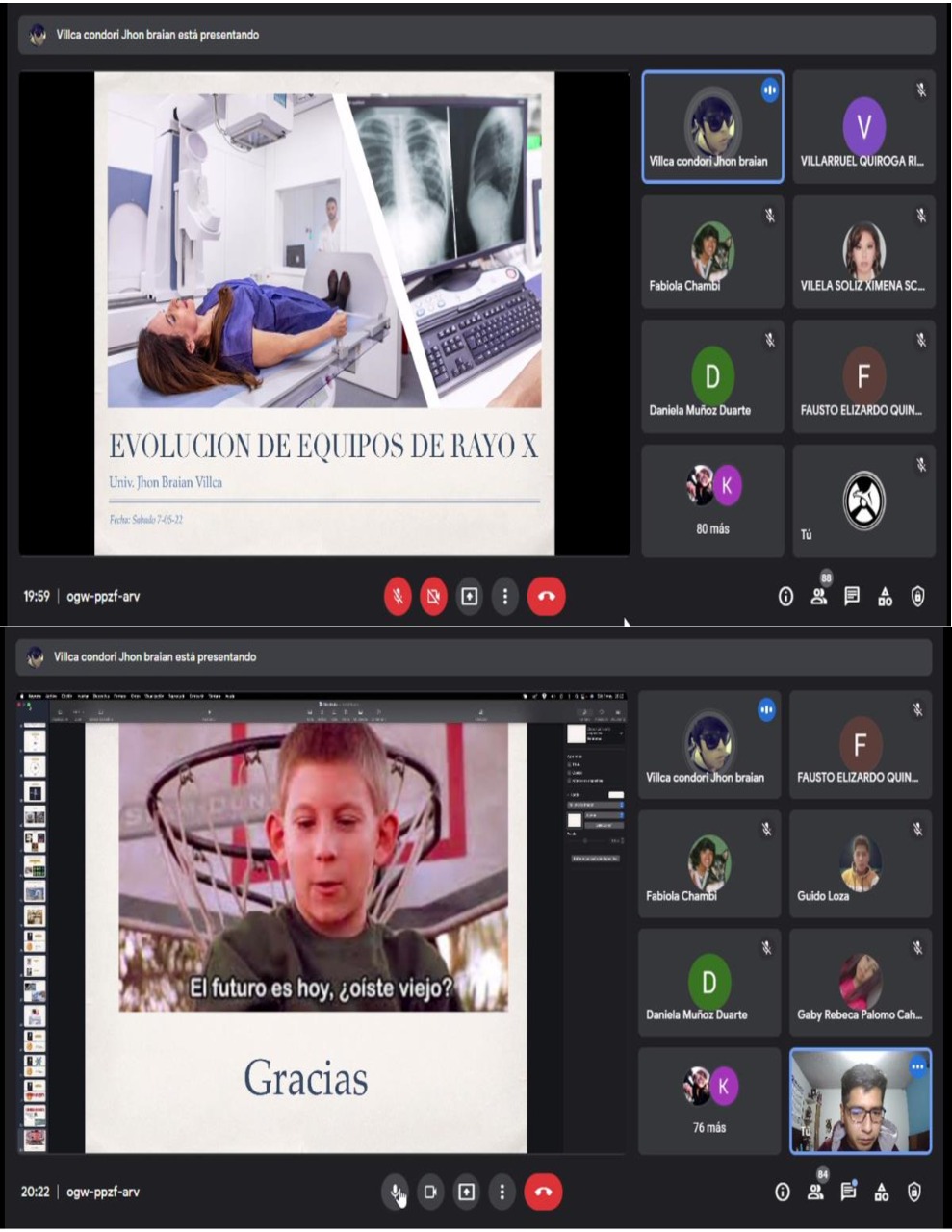
Task: Open the '80 más' participants tile
Action: pos(712,500)
